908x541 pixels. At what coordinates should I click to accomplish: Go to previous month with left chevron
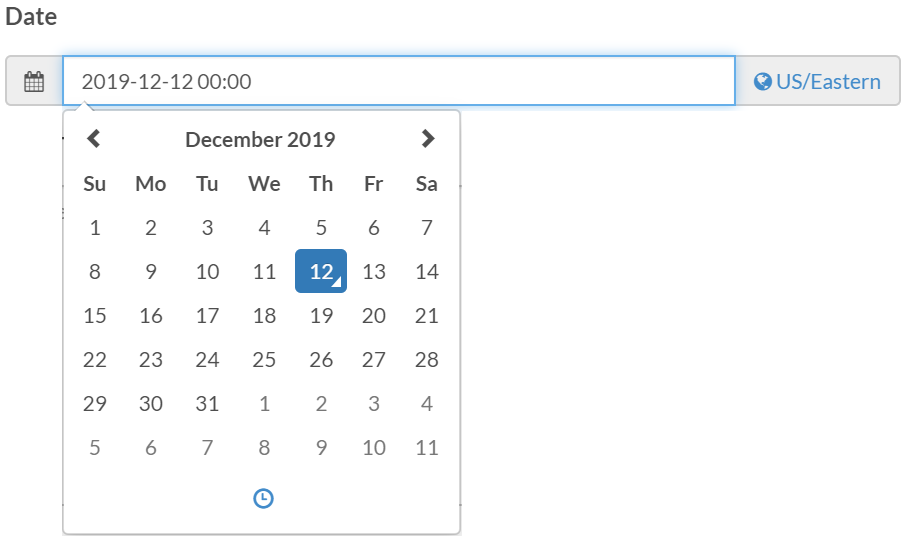(x=94, y=138)
